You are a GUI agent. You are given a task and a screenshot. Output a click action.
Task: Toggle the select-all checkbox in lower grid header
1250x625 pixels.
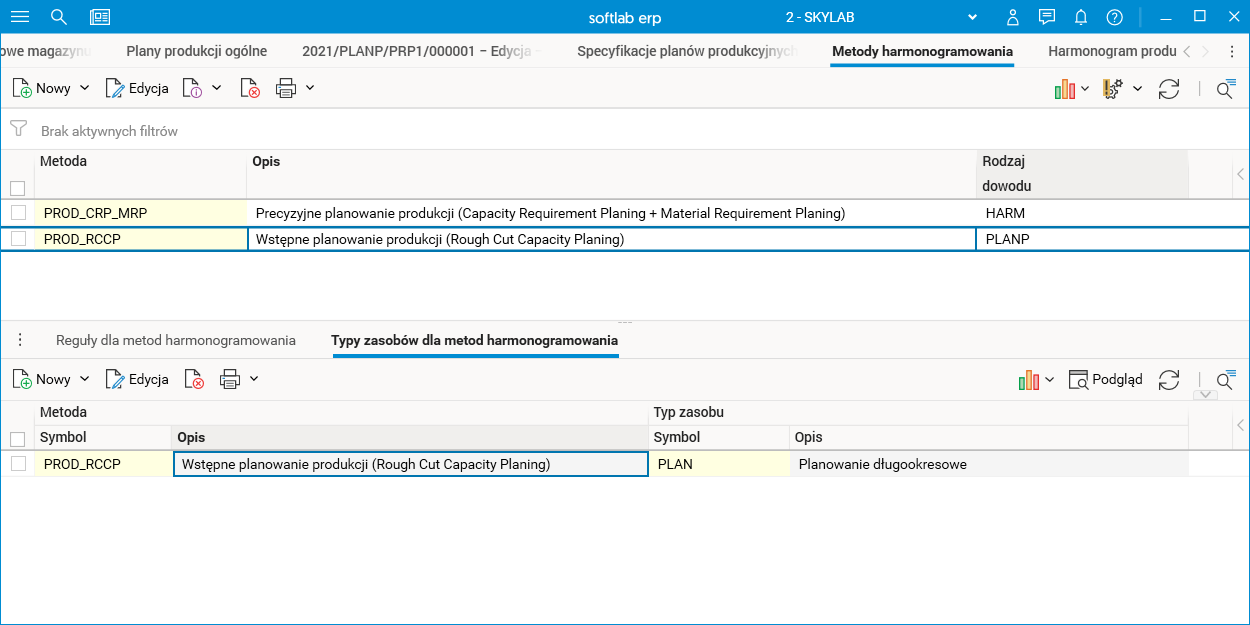(x=17, y=438)
